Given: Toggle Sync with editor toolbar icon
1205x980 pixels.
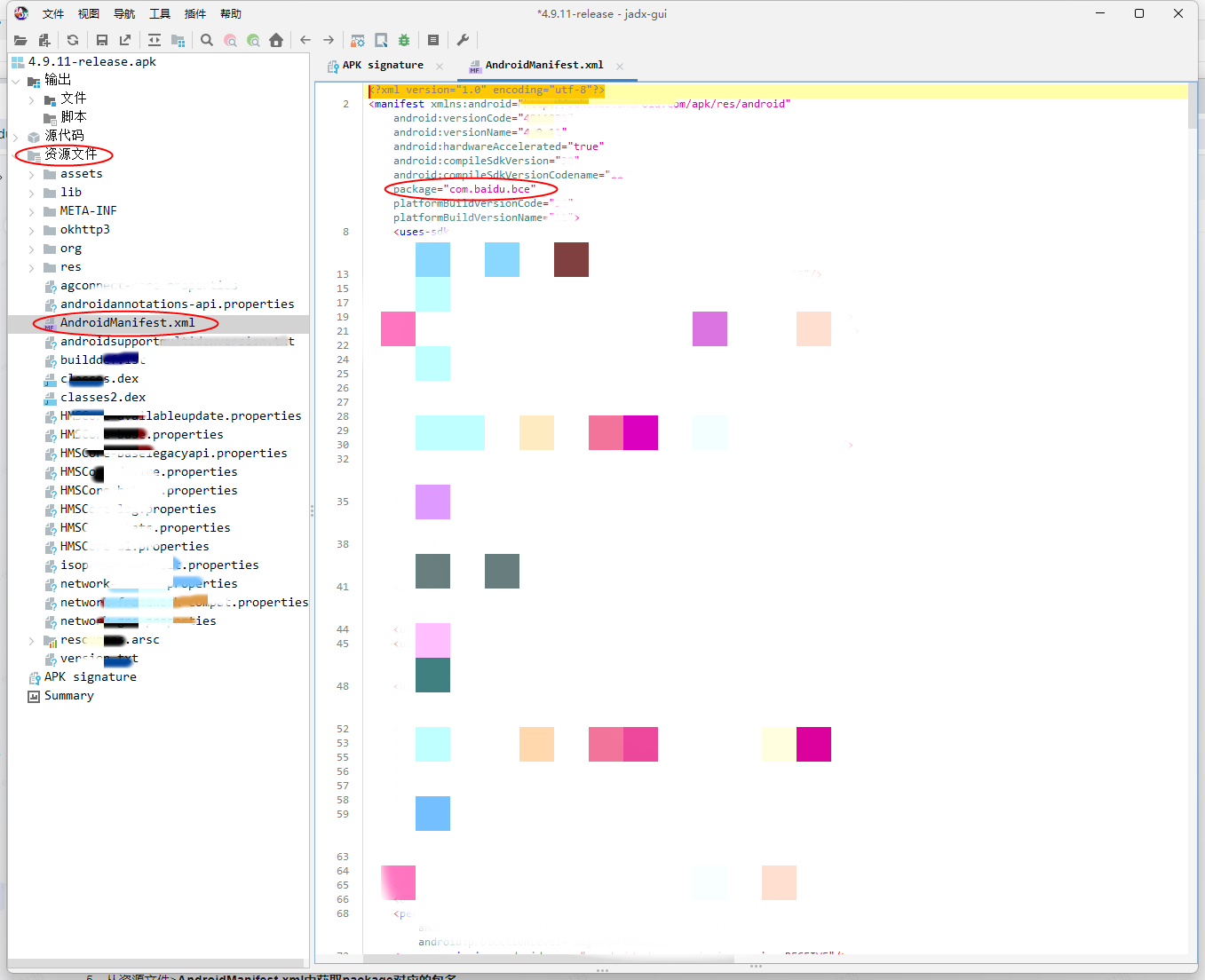Looking at the screenshot, I should pos(155,40).
